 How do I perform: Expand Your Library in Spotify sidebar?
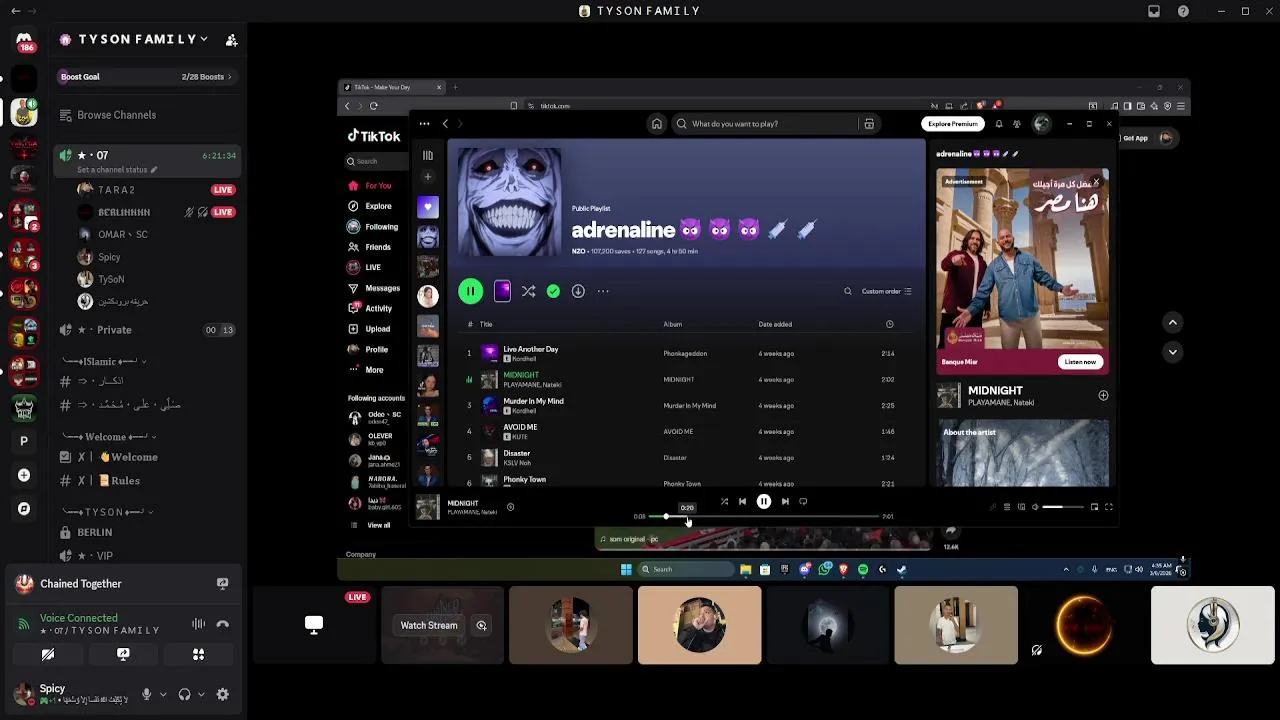[427, 155]
